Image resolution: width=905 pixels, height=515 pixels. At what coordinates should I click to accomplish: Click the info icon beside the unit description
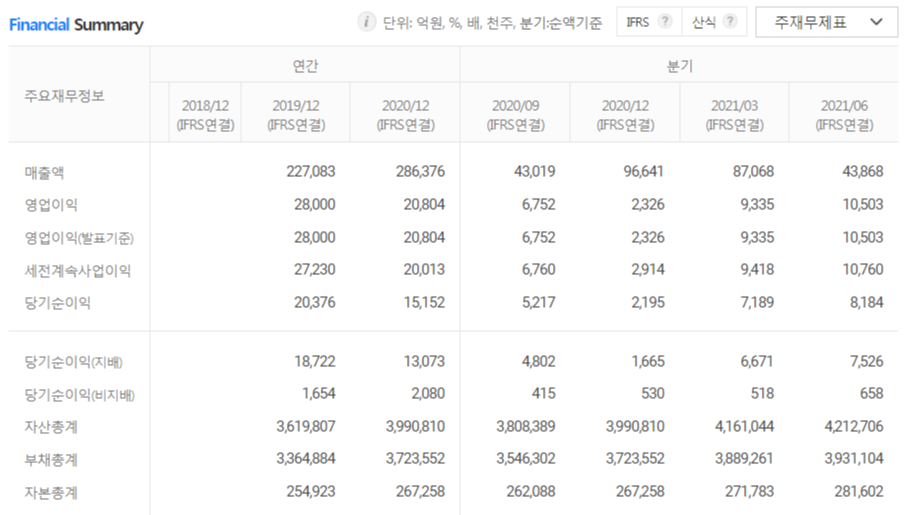pos(367,23)
